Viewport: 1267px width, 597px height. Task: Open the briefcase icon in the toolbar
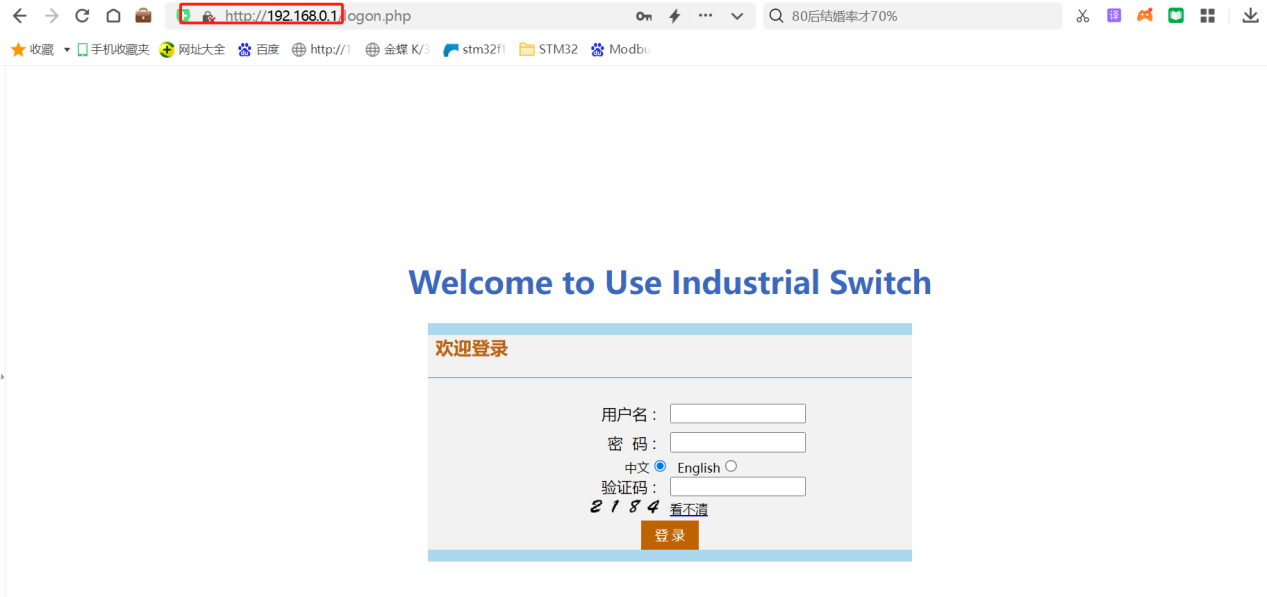click(x=144, y=16)
